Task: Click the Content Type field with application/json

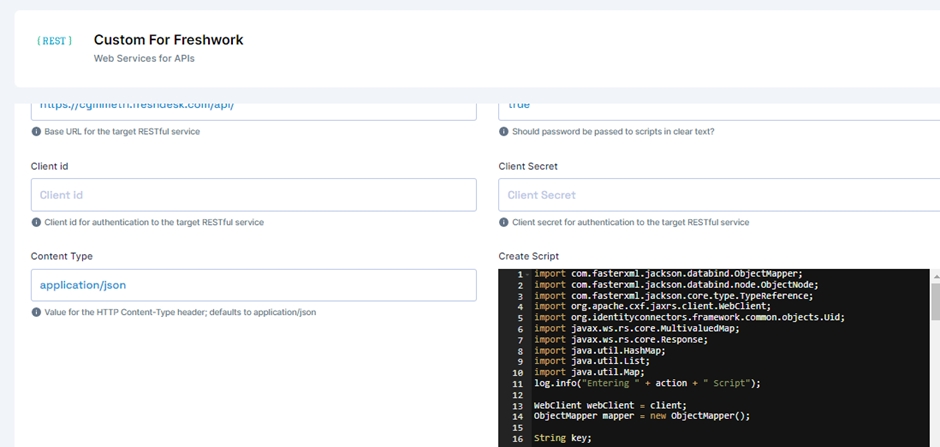Action: tap(253, 285)
